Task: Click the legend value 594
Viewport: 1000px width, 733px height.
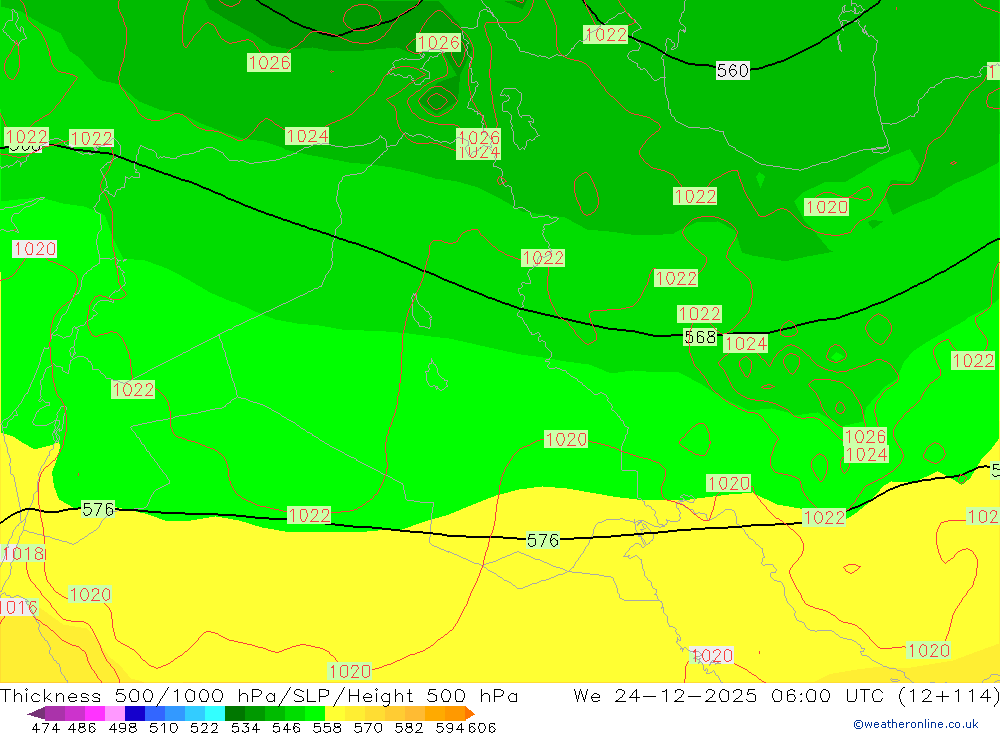Action: click(450, 727)
